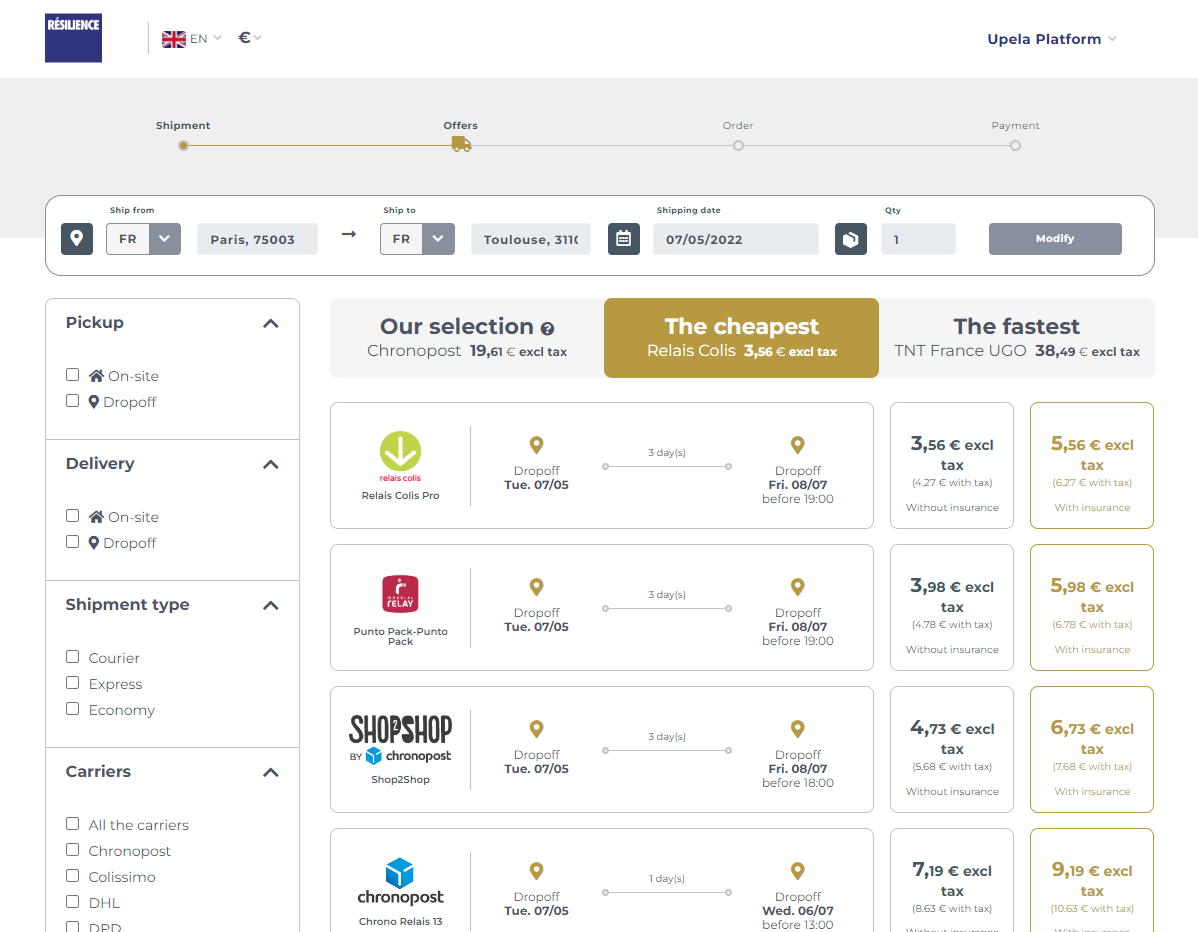The height and width of the screenshot is (932, 1198).
Task: Click the Shop2Shop by Chronopost logo
Action: [400, 739]
